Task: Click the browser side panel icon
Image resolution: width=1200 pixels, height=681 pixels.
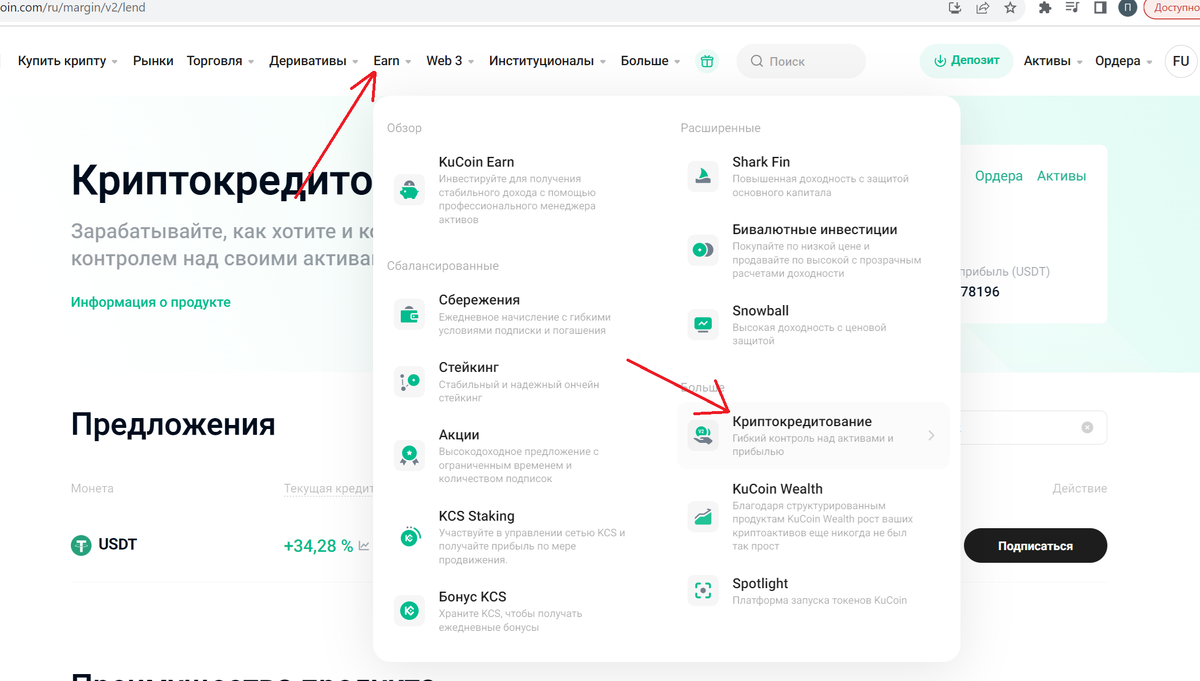Action: (1100, 8)
